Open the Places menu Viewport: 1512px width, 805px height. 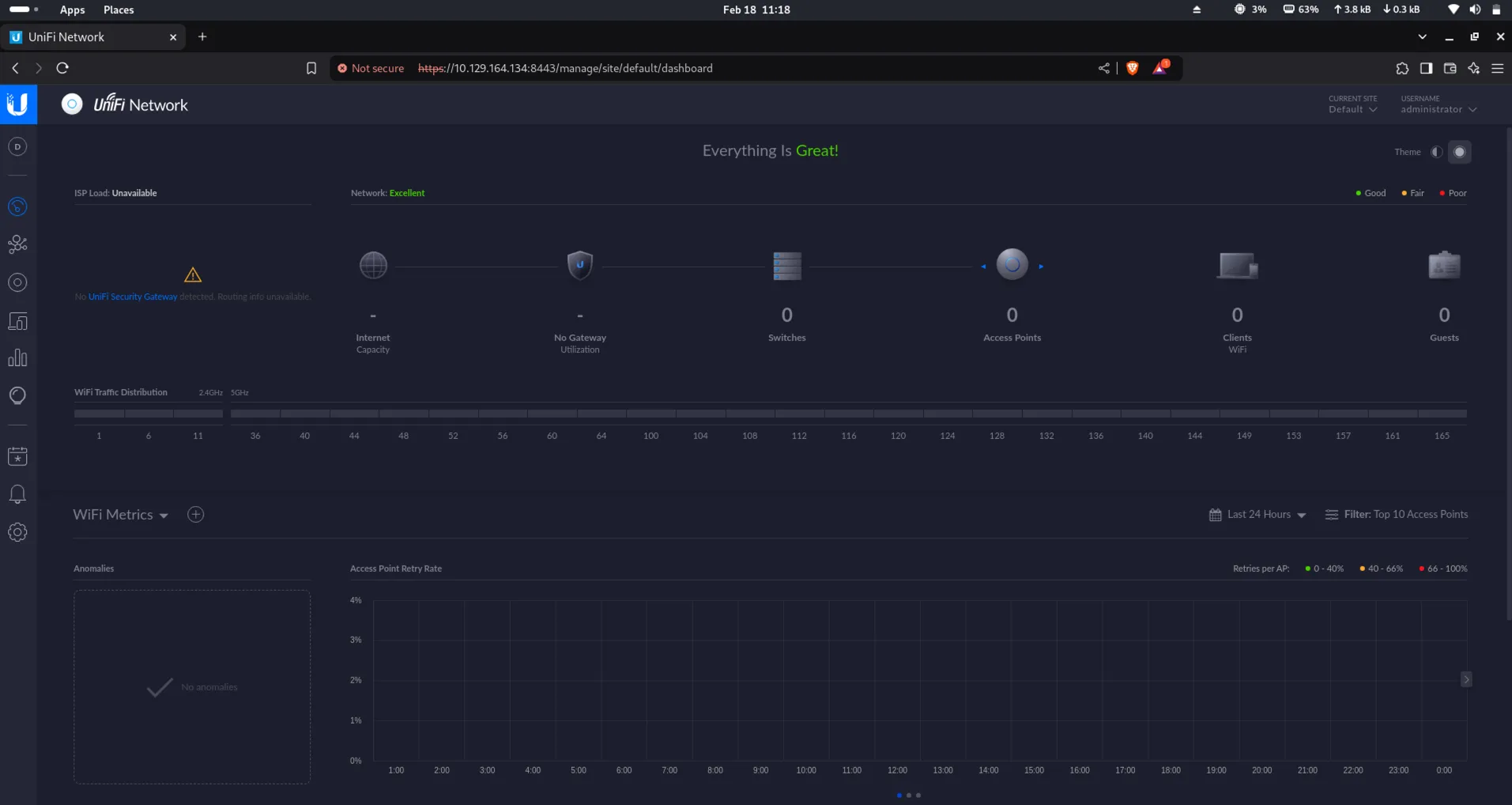(119, 9)
